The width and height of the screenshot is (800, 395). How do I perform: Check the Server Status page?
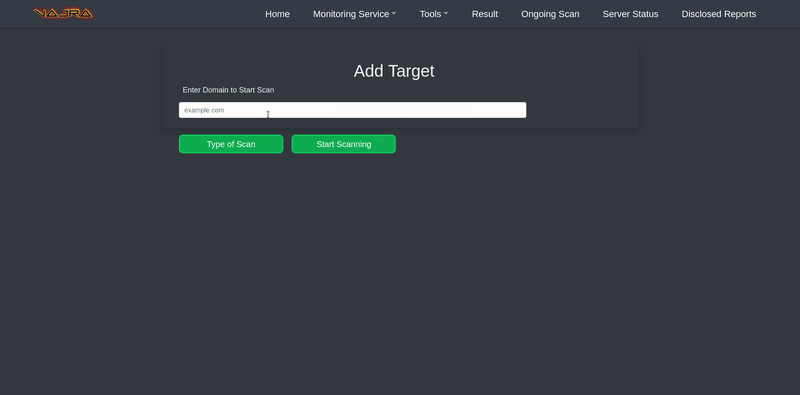[630, 14]
